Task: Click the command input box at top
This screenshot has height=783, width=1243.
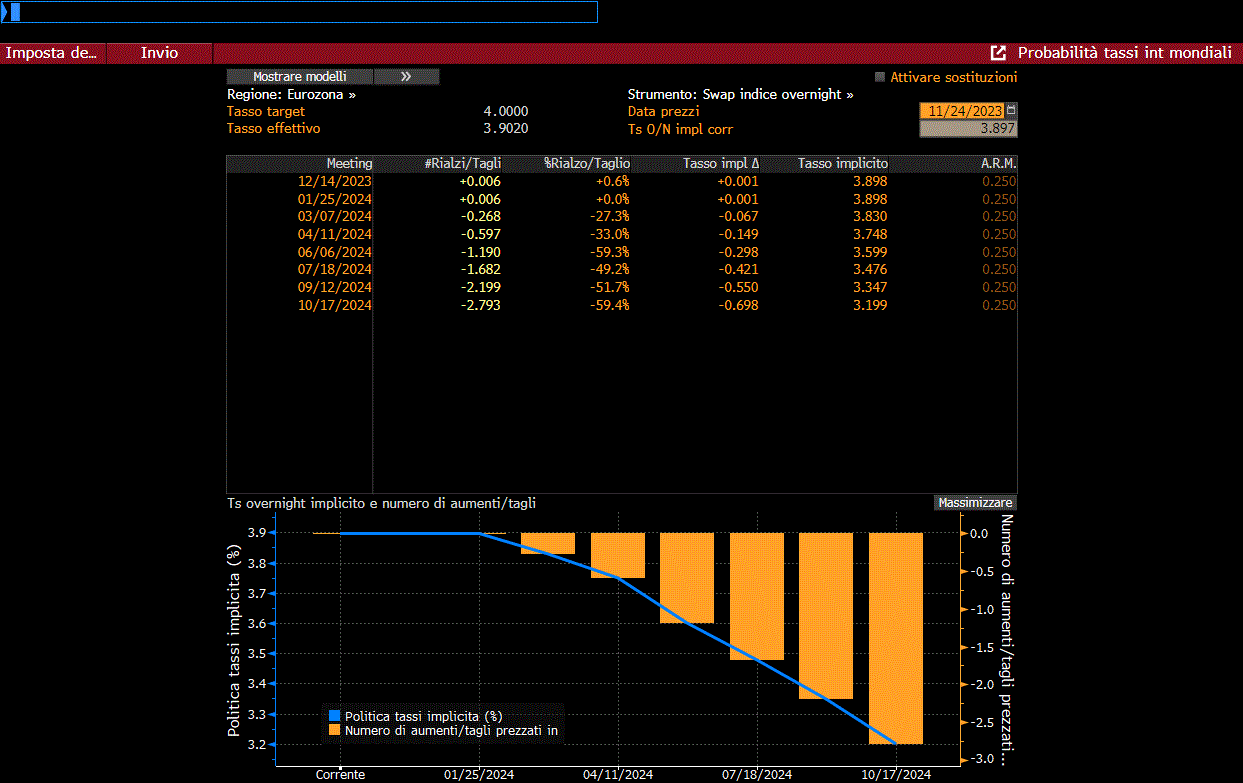Action: point(299,12)
